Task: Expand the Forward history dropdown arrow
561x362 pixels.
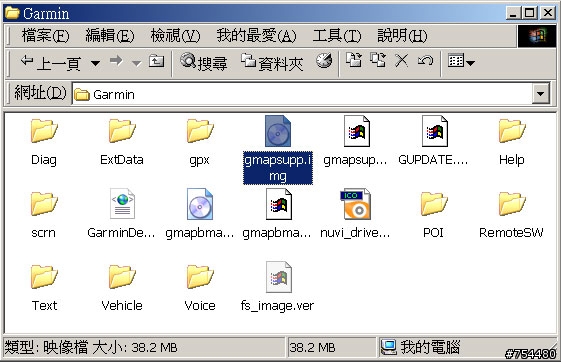Action: click(x=136, y=64)
